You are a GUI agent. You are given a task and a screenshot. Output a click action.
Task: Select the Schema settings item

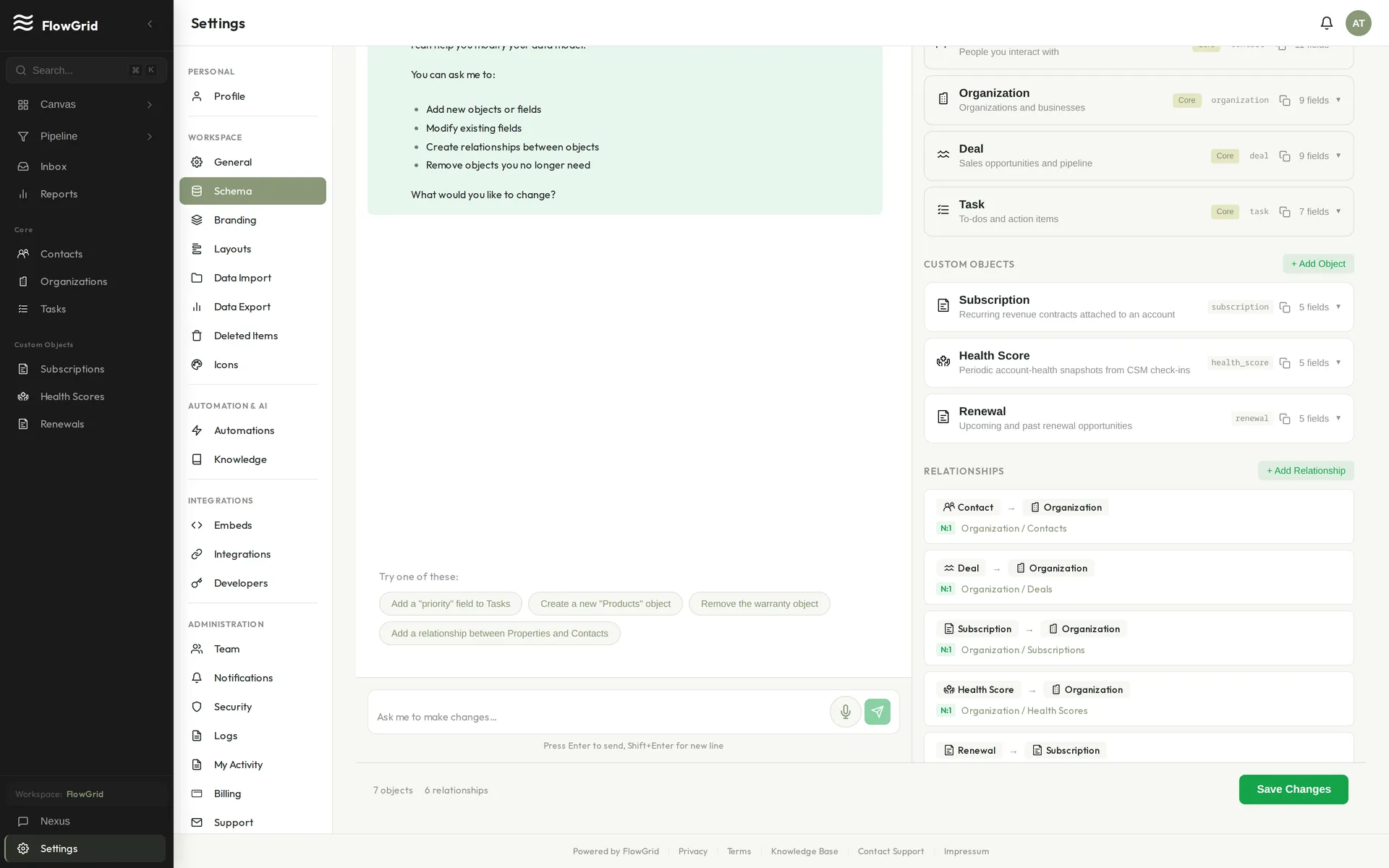(252, 191)
